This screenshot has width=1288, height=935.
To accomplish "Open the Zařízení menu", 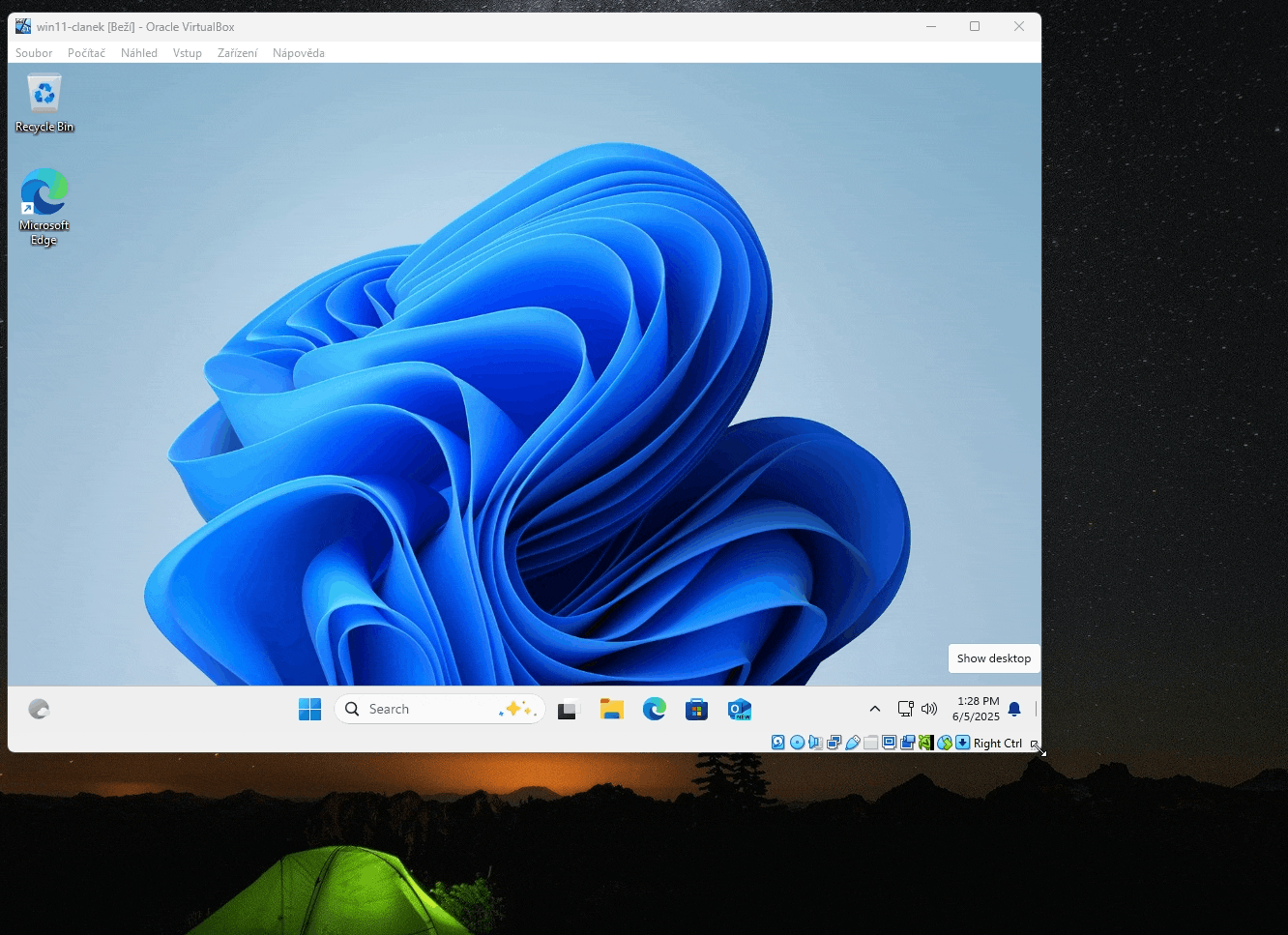I will [237, 53].
